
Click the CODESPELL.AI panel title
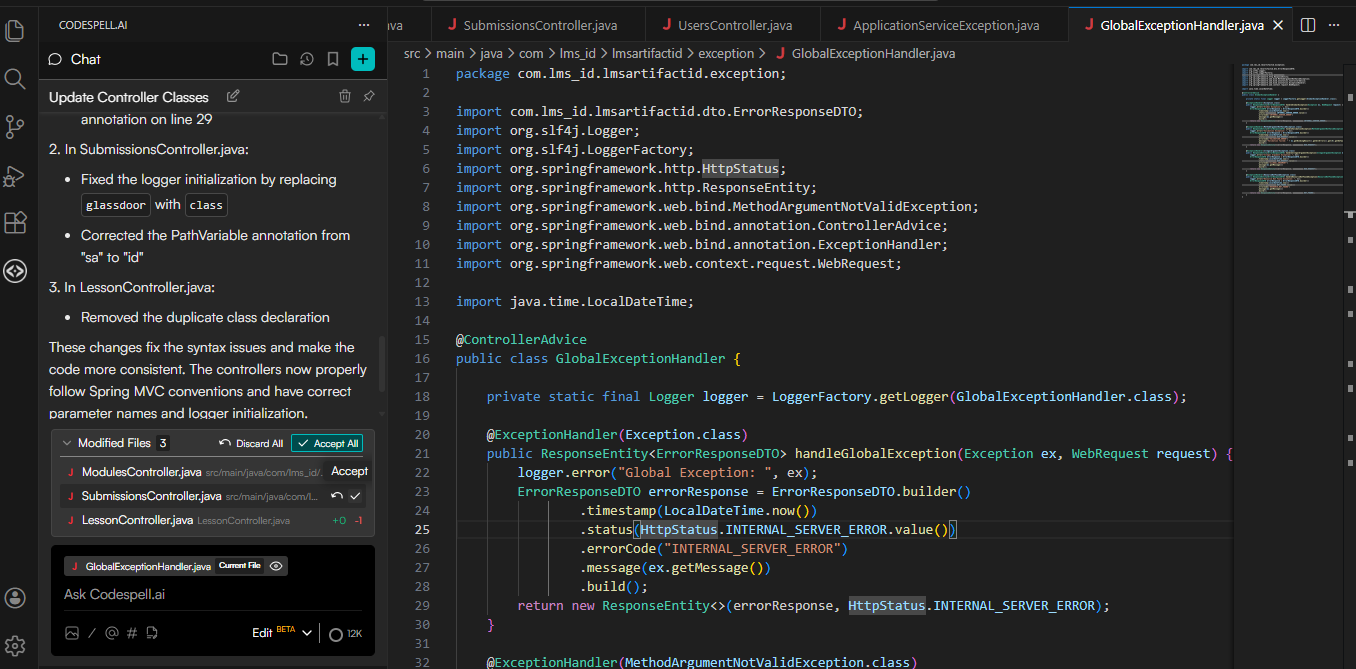pyautogui.click(x=91, y=24)
